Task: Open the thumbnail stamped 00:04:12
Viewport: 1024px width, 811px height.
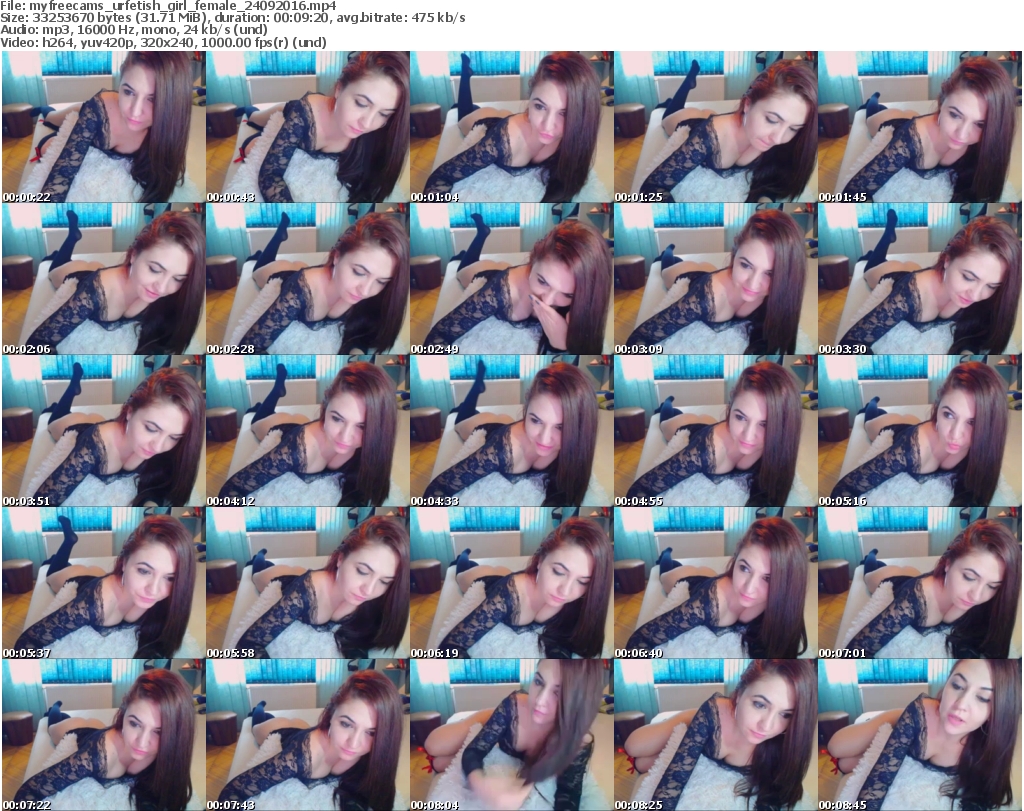Action: [x=308, y=431]
